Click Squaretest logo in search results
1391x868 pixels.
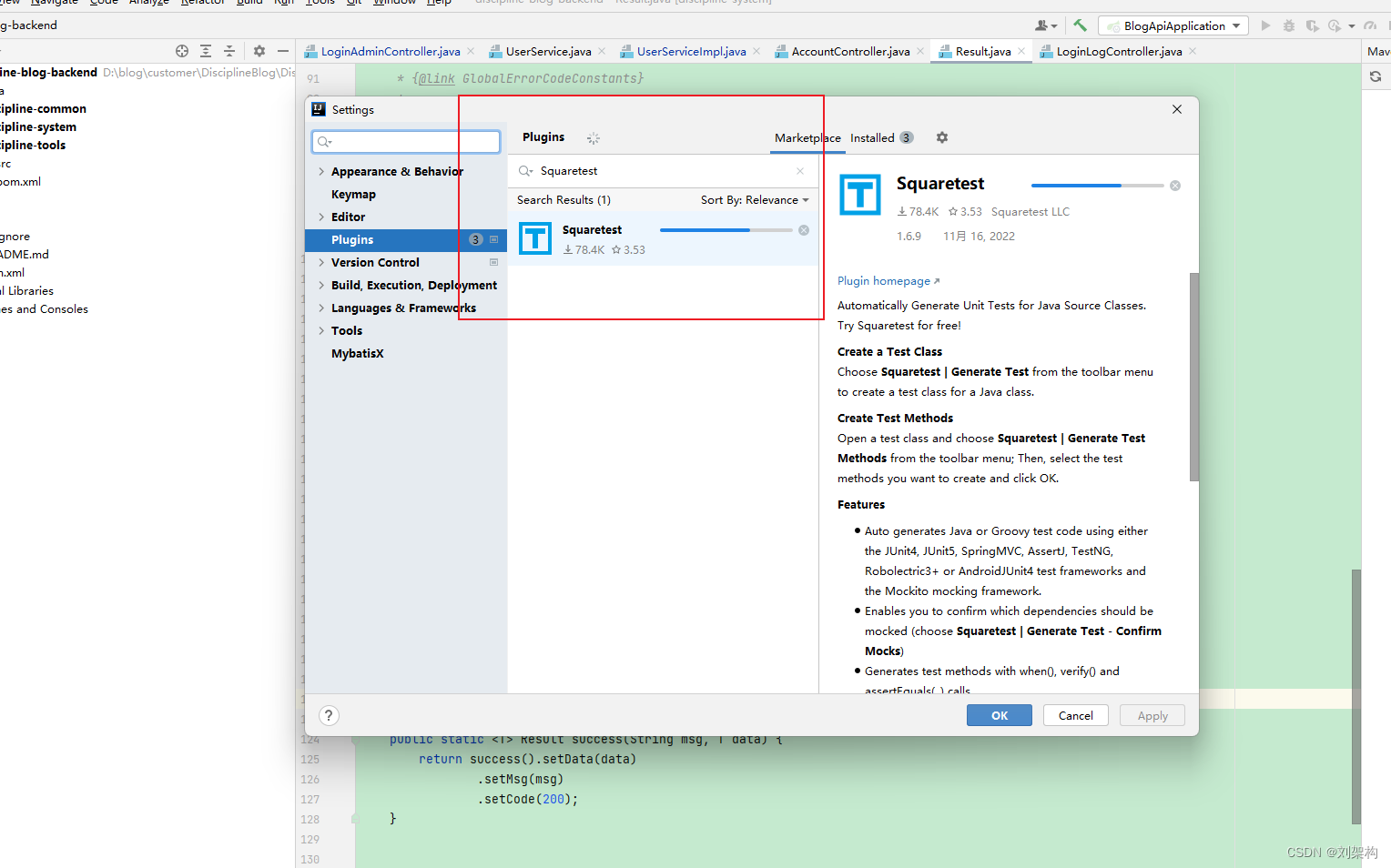[535, 238]
